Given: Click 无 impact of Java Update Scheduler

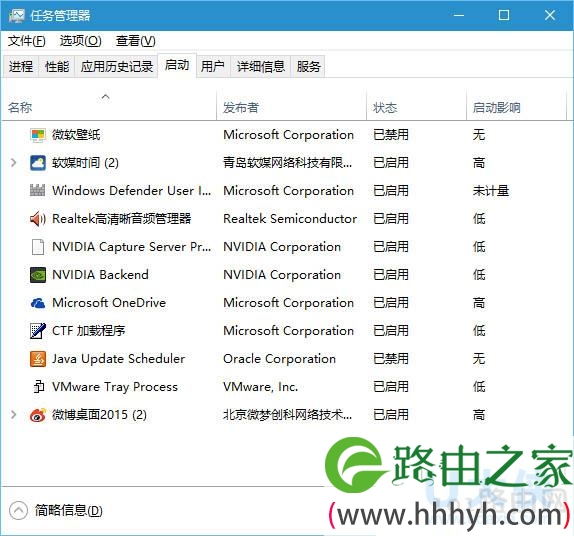Looking at the screenshot, I should pos(479,359).
